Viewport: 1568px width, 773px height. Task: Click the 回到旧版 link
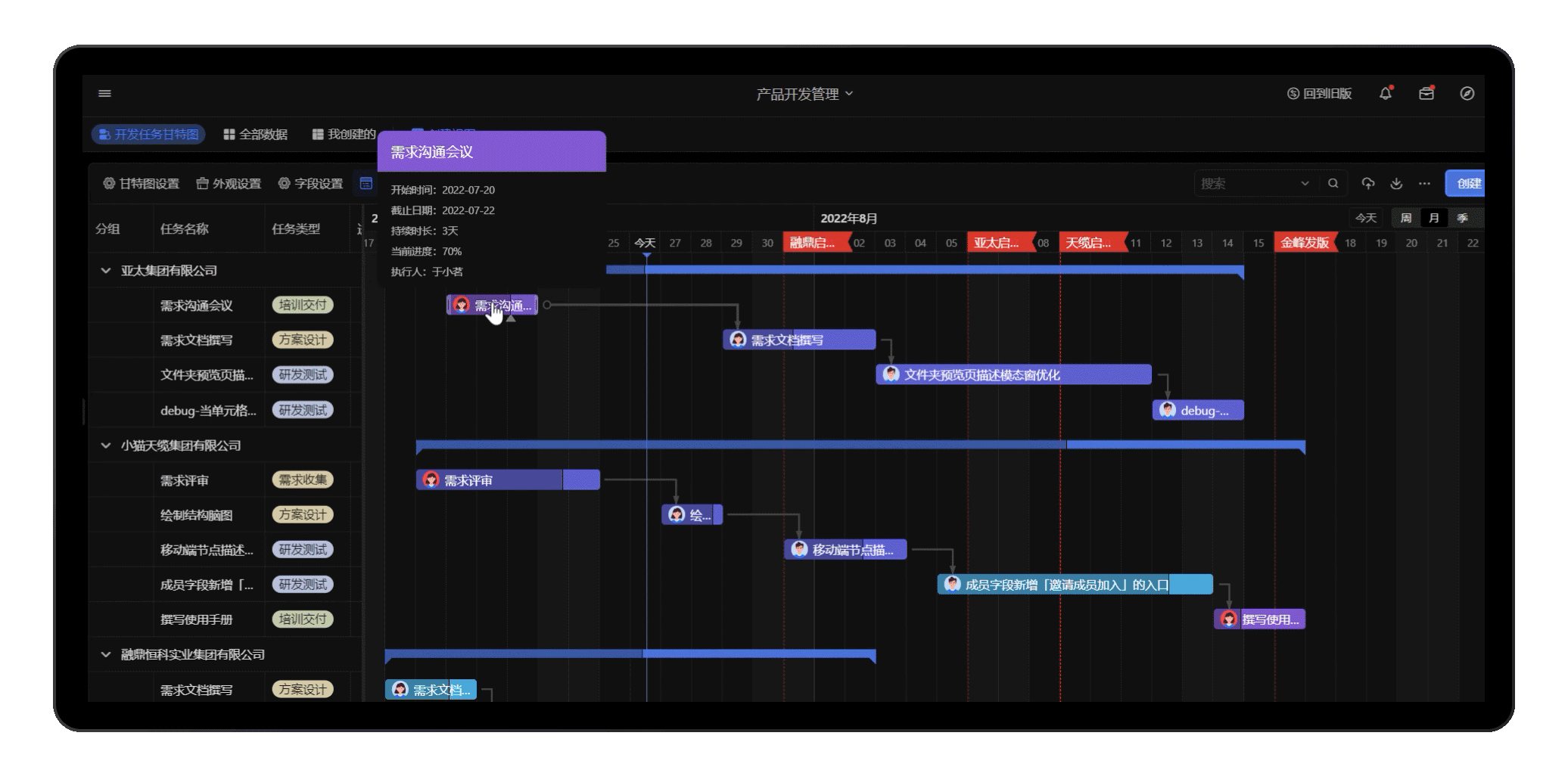coord(1319,93)
